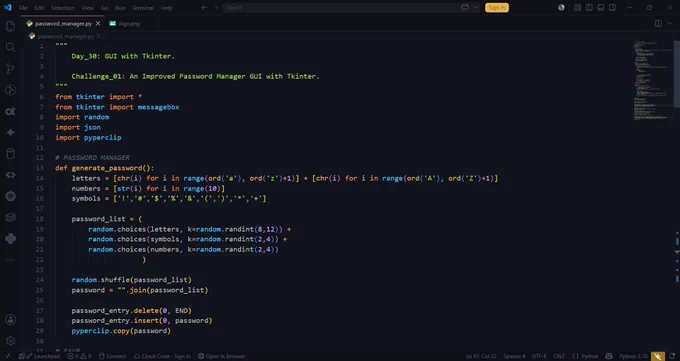
Task: Open the Copilot status icon in status bar
Action: point(609,356)
